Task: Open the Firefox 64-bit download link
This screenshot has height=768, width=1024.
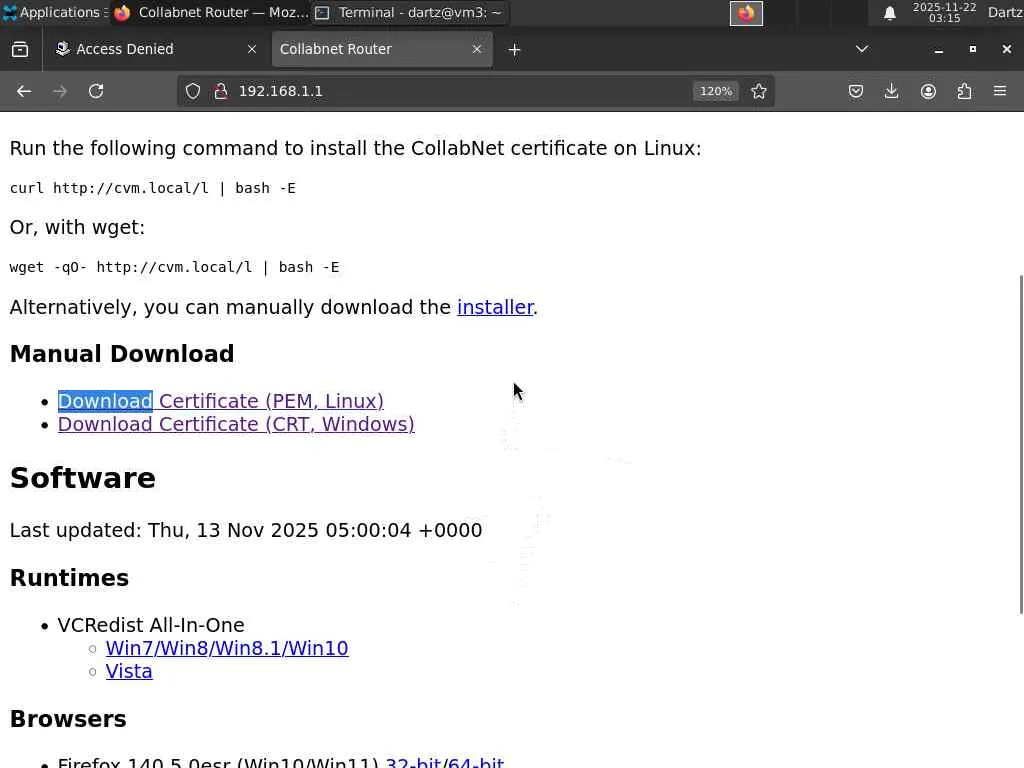Action: coord(475,762)
